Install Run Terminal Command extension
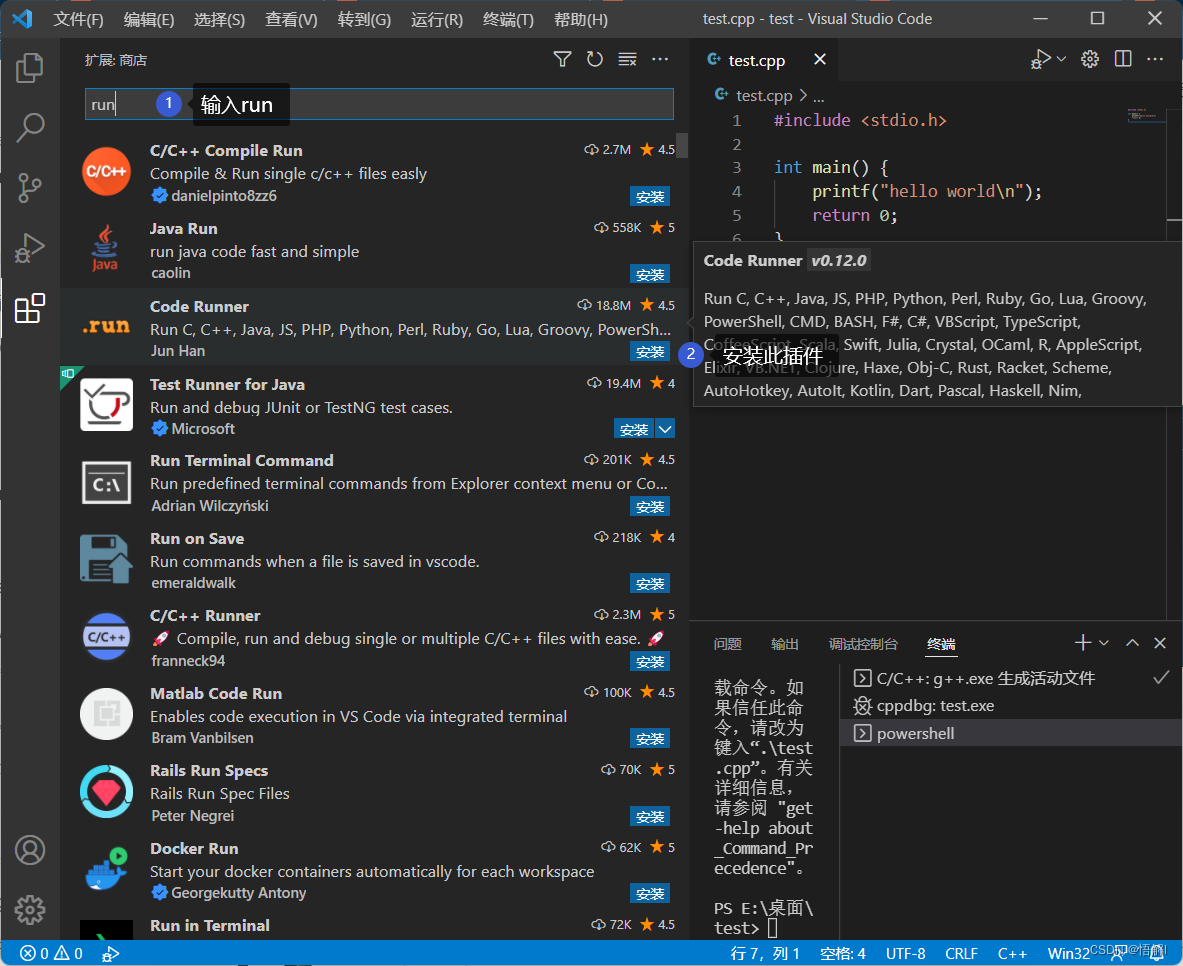 click(650, 506)
